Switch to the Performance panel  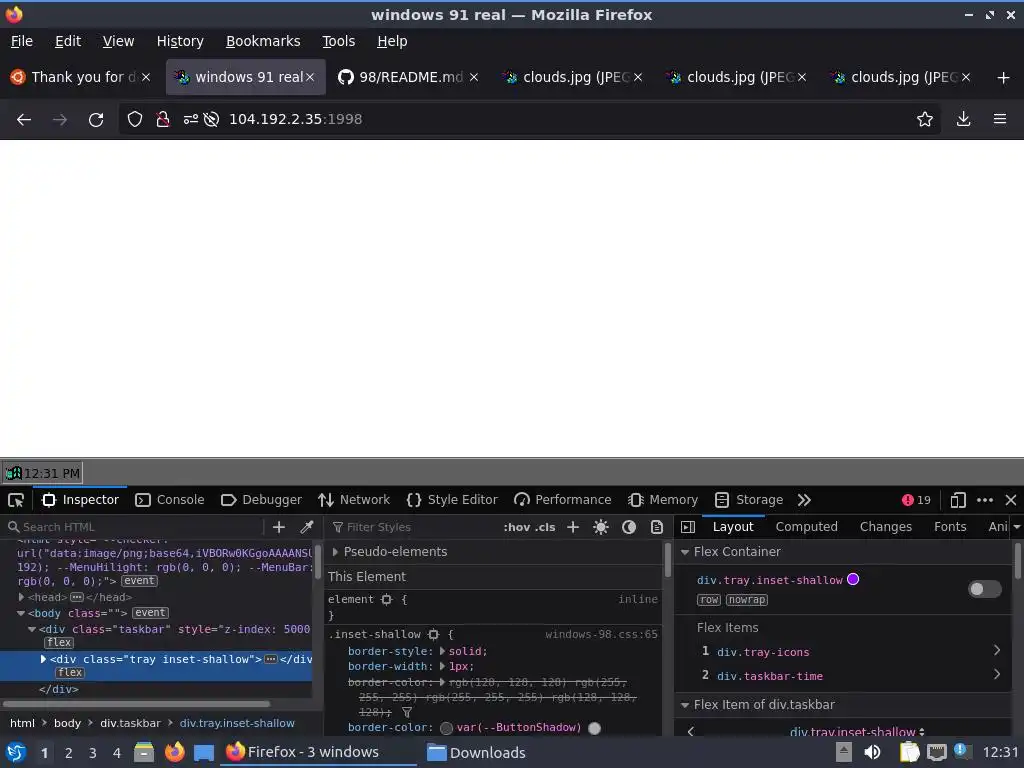click(x=563, y=500)
